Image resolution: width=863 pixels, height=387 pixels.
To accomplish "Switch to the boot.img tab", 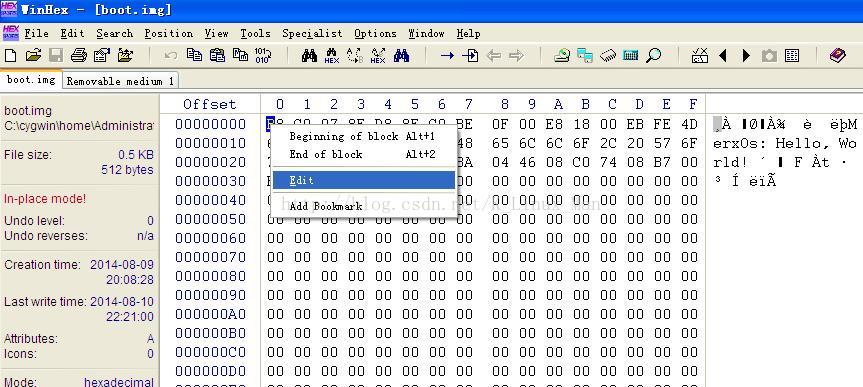I will coord(31,80).
